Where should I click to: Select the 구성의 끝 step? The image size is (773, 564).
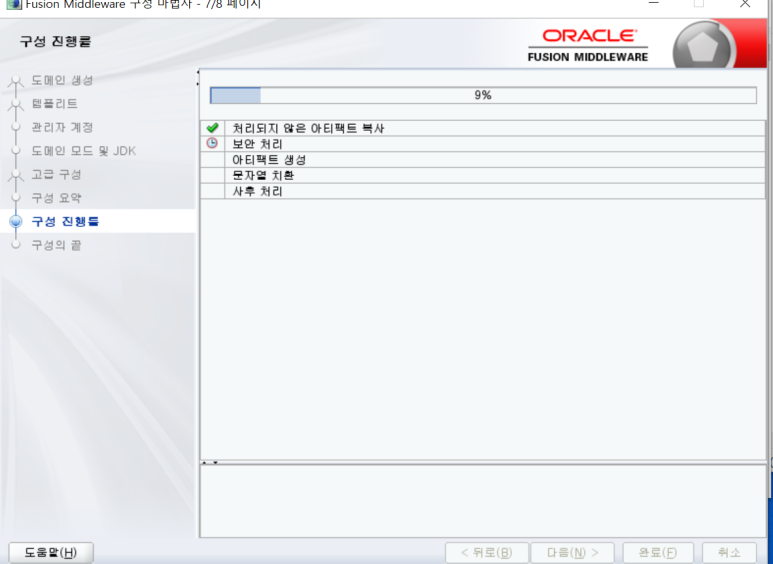(x=57, y=245)
